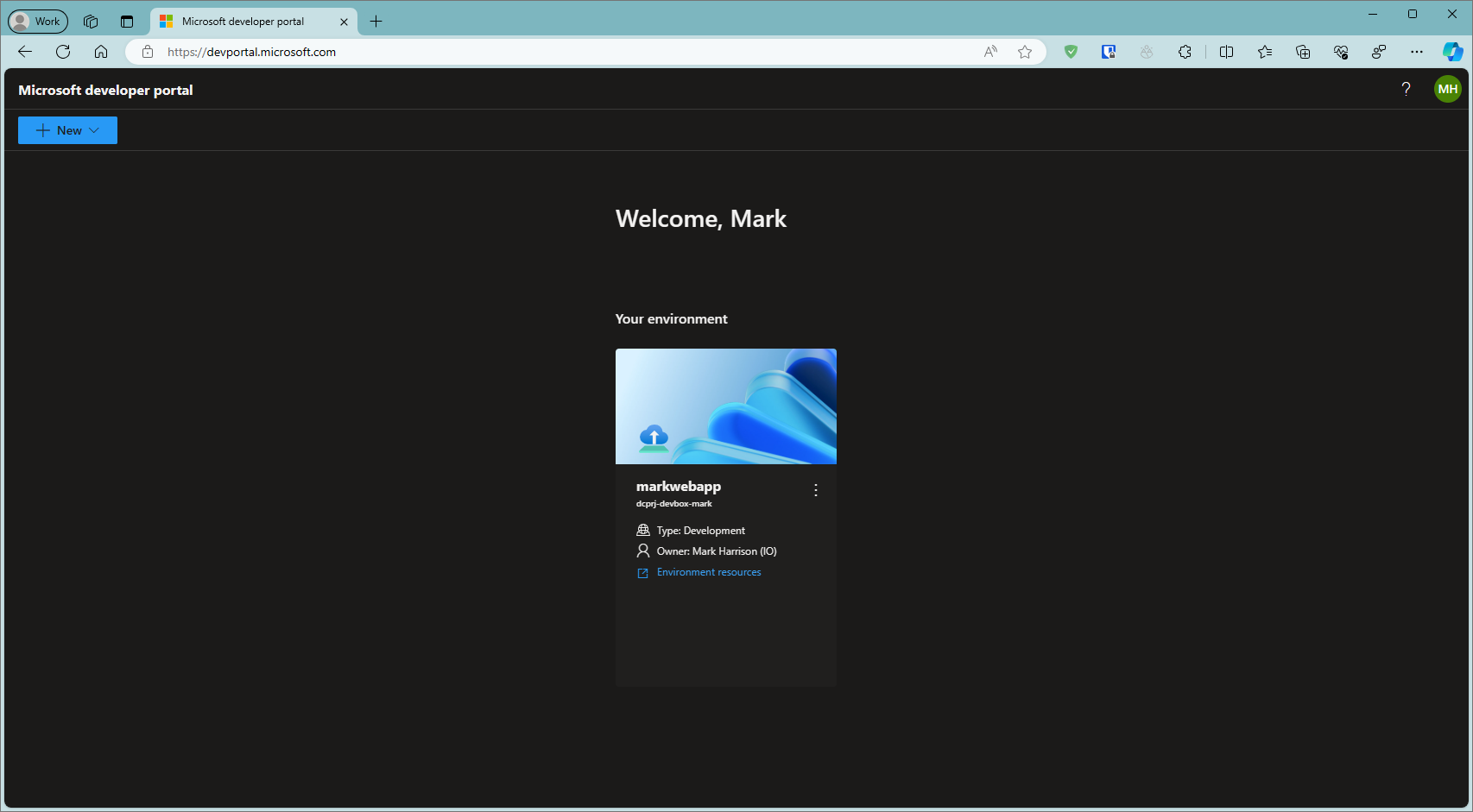Screen dimensions: 1473x812
Task: Click the browser back arrow
Action: coord(25,52)
